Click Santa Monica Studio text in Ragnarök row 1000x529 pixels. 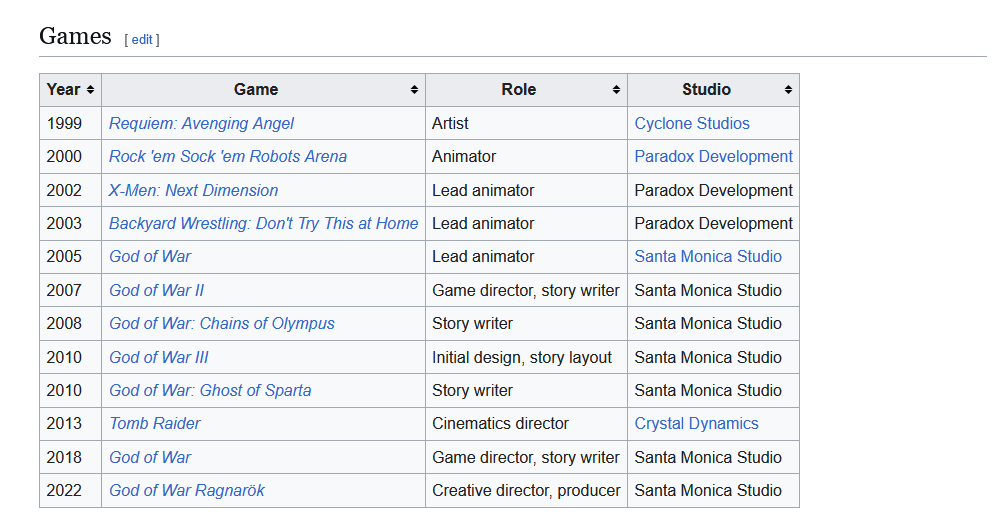(x=708, y=491)
